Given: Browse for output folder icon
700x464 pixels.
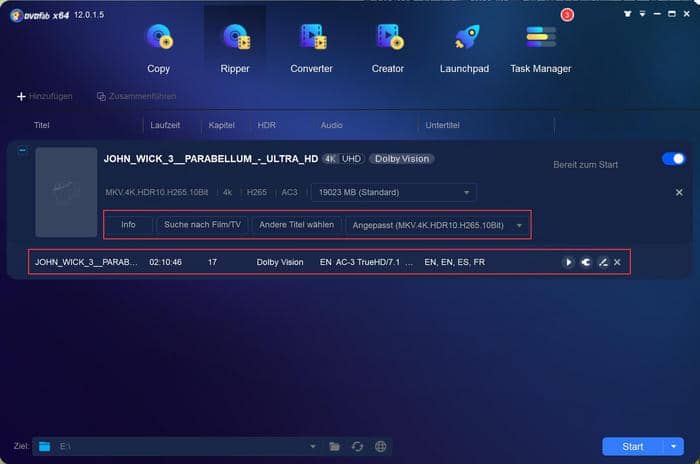Looking at the screenshot, I should pyautogui.click(x=334, y=446).
